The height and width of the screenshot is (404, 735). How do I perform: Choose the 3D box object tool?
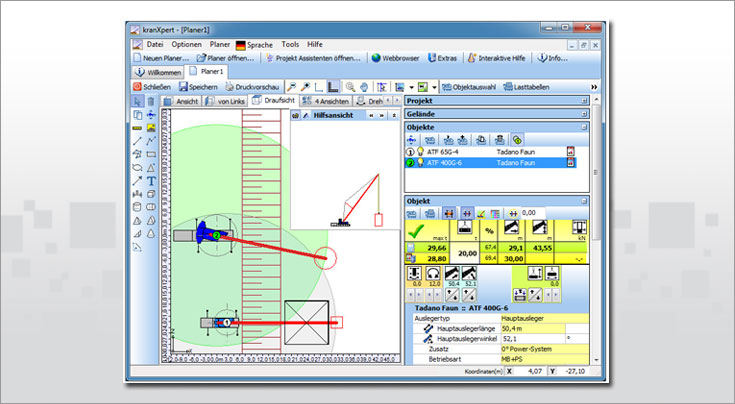pyautogui.click(x=151, y=194)
